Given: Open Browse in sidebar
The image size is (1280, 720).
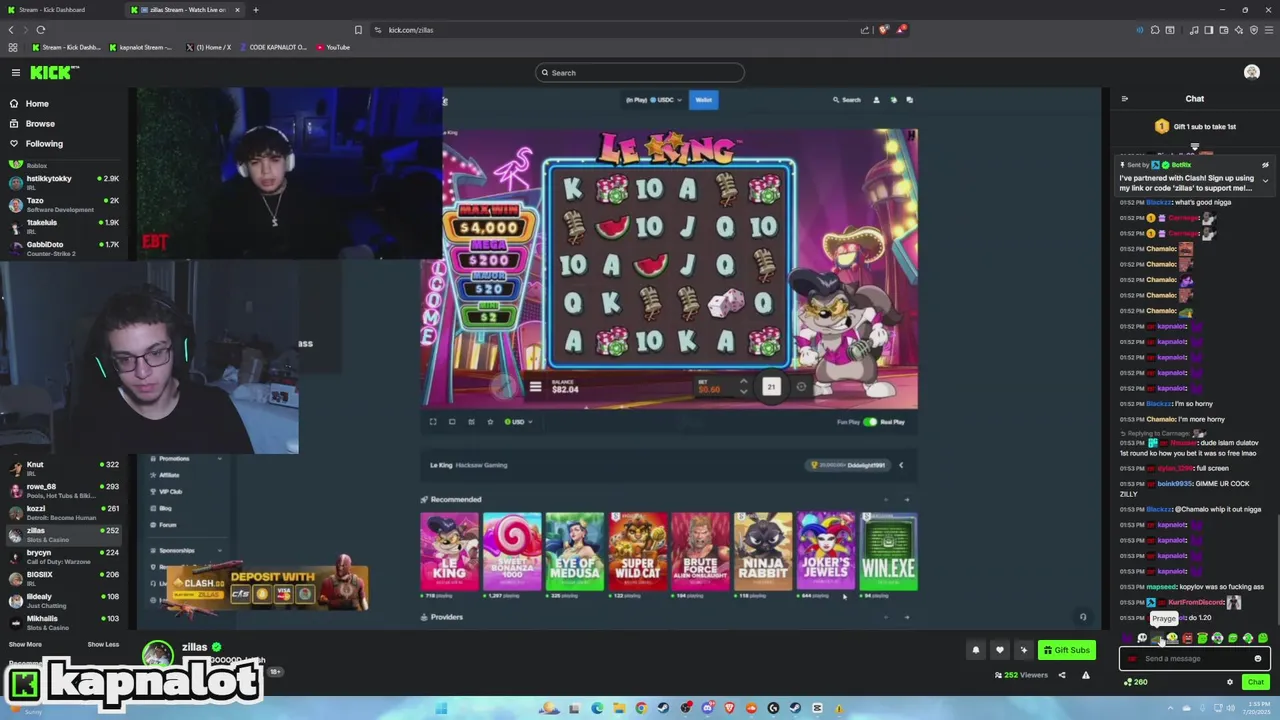Looking at the screenshot, I should pos(40,124).
